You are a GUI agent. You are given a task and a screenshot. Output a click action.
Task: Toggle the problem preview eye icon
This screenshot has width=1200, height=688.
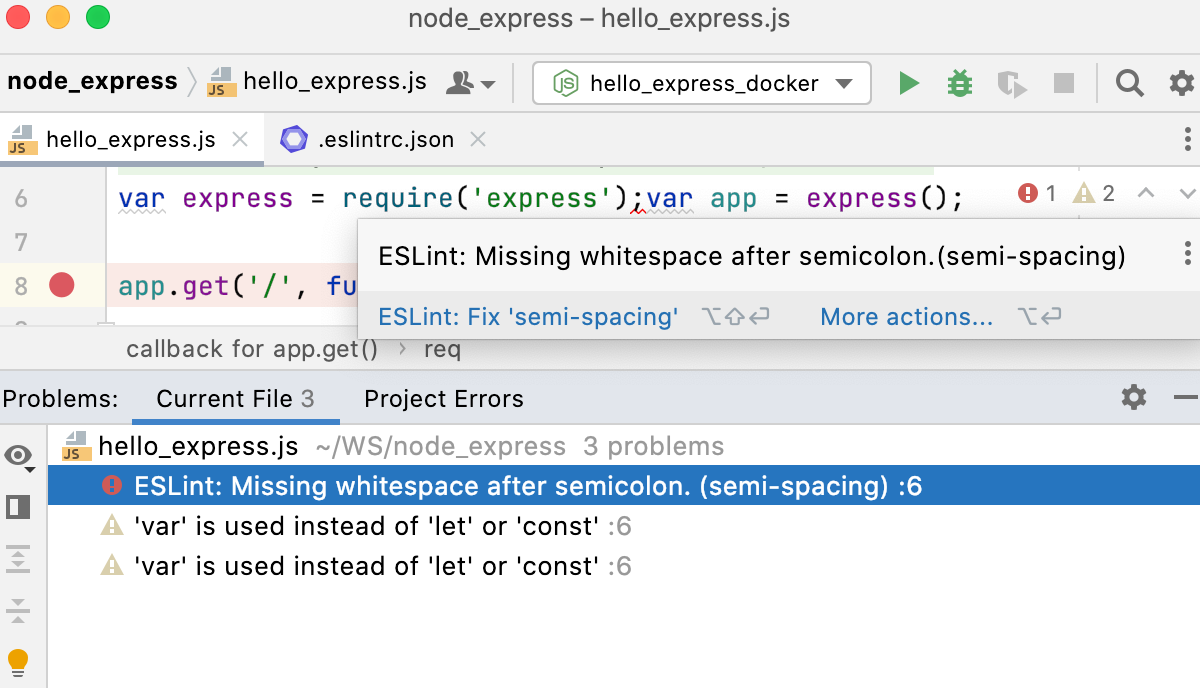(18, 452)
